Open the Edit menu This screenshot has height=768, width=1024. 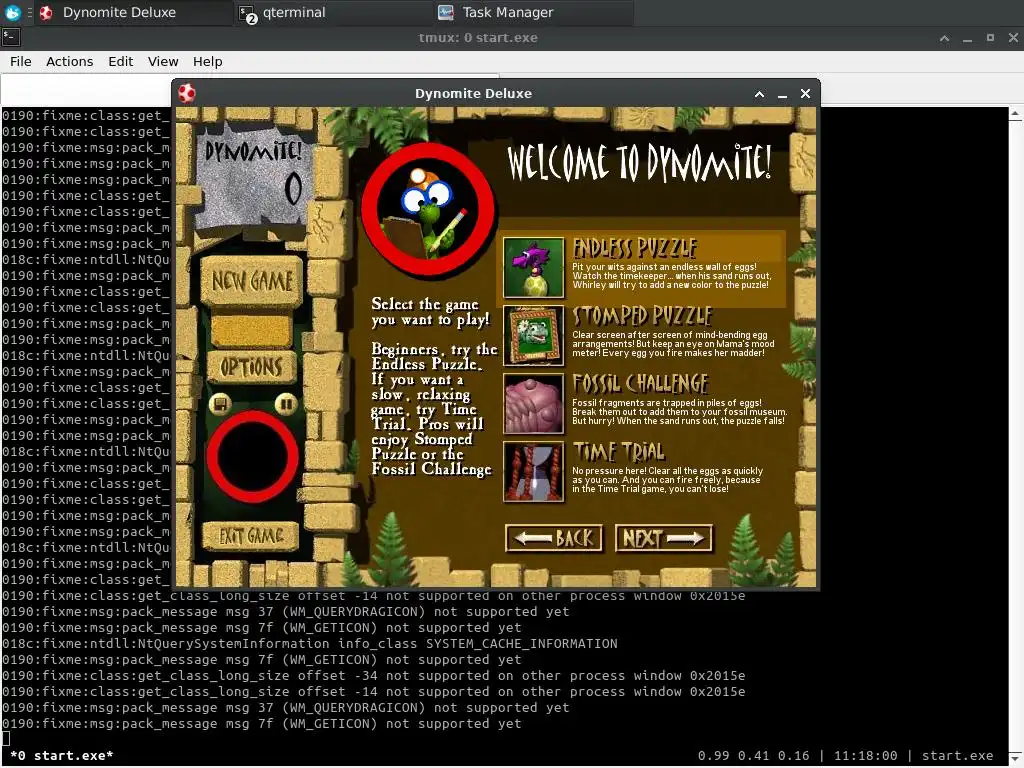pyautogui.click(x=120, y=61)
